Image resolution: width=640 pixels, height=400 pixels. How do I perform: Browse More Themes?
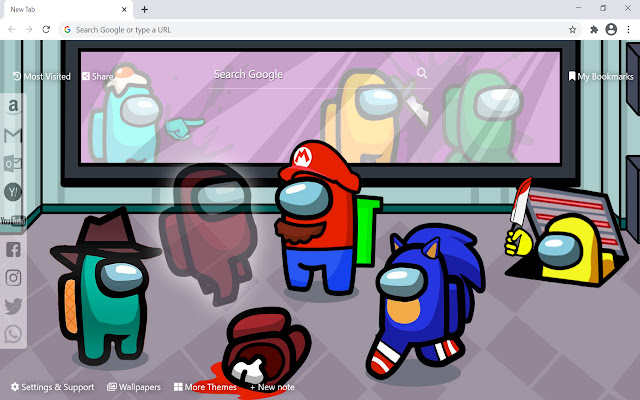tap(205, 387)
